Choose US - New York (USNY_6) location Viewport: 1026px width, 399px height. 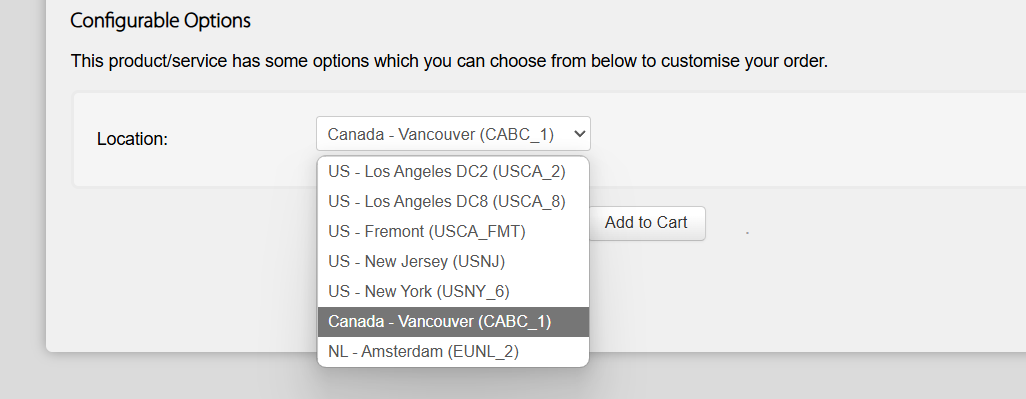pyautogui.click(x=453, y=292)
